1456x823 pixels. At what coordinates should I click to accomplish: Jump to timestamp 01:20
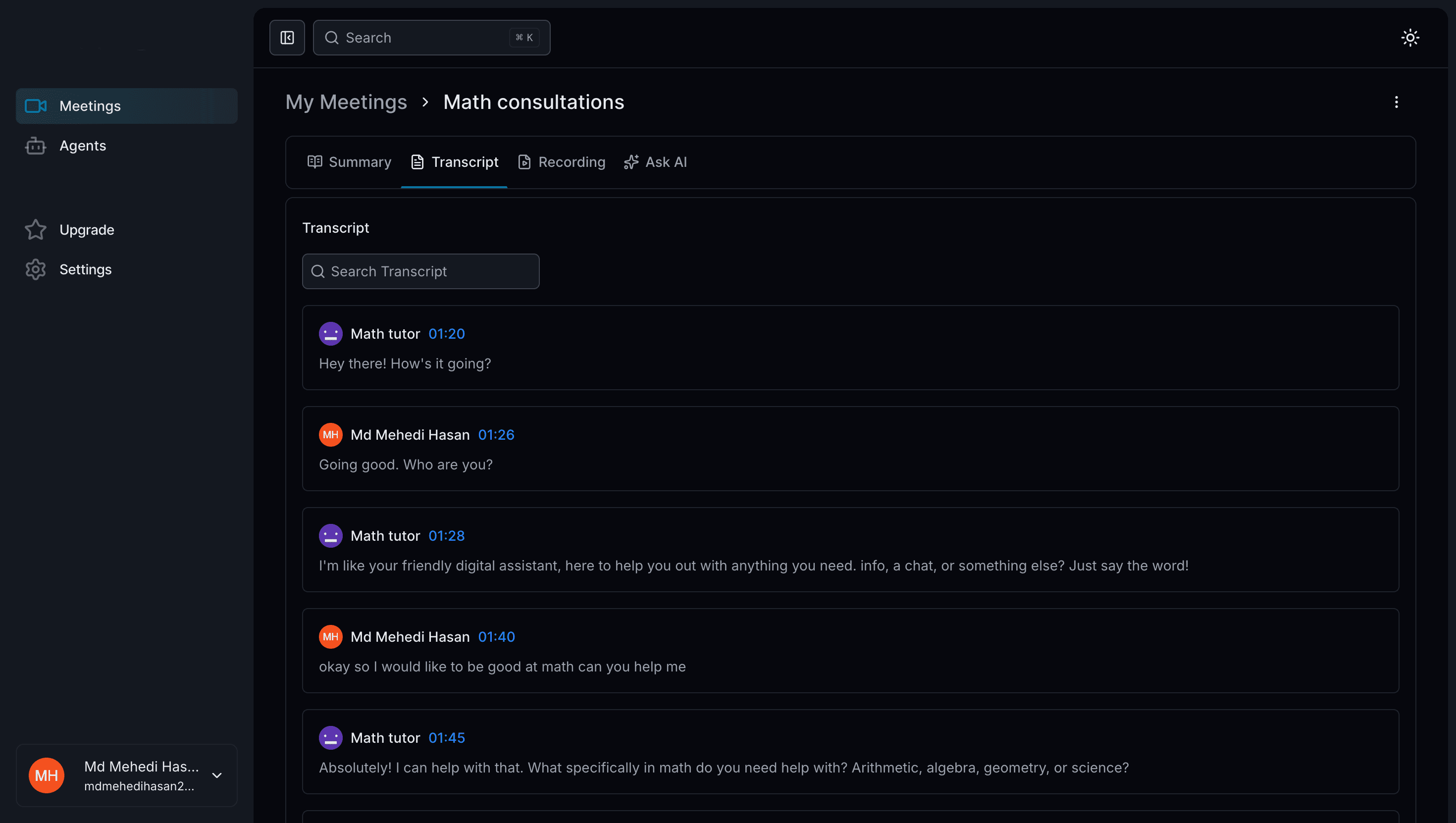447,334
